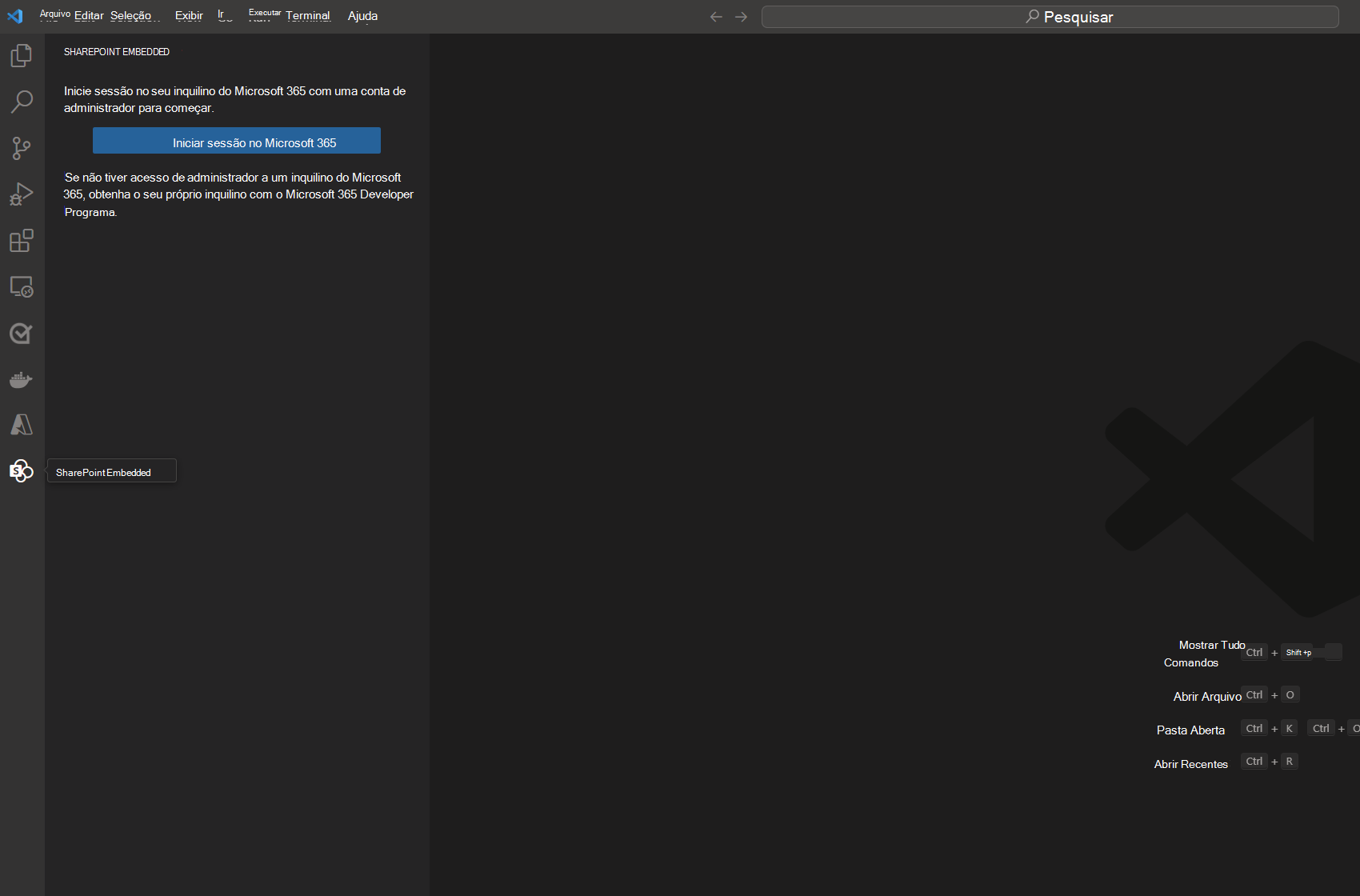The width and height of the screenshot is (1360, 896).
Task: Click the SharePoint Embedded activity icon
Action: click(x=22, y=471)
